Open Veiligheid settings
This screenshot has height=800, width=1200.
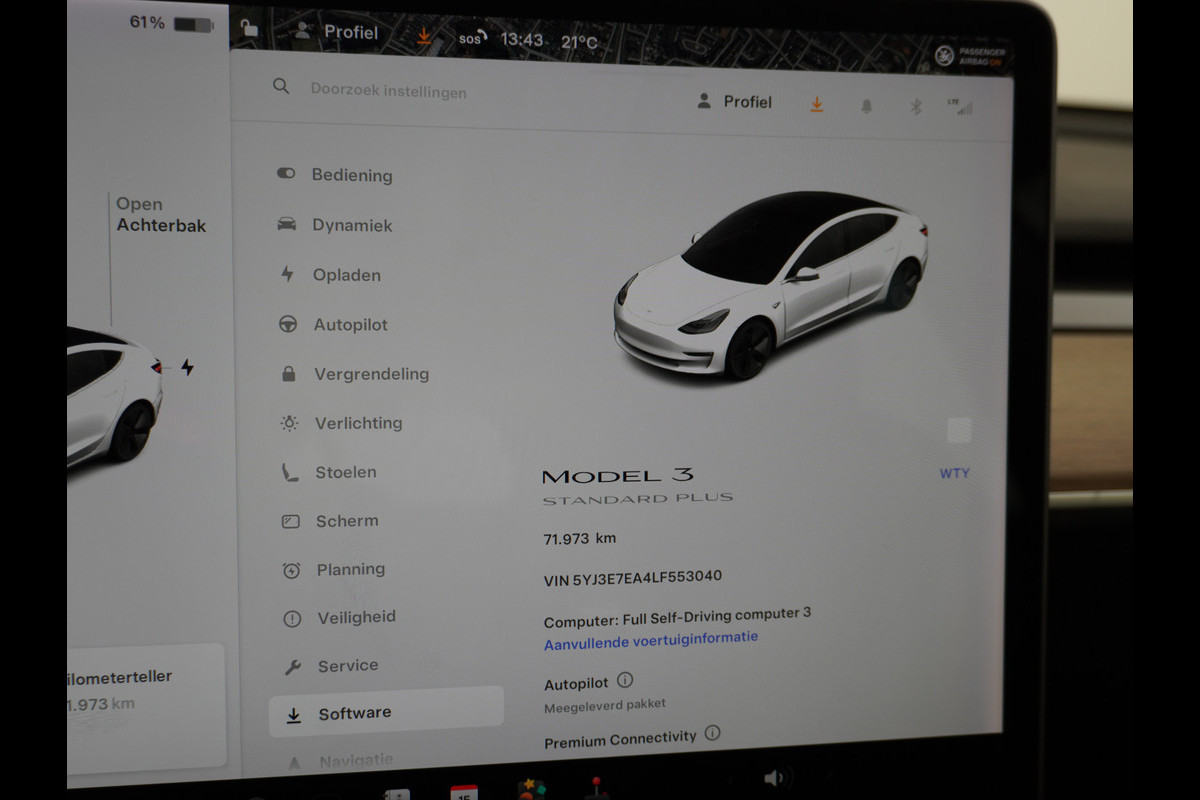(x=357, y=617)
